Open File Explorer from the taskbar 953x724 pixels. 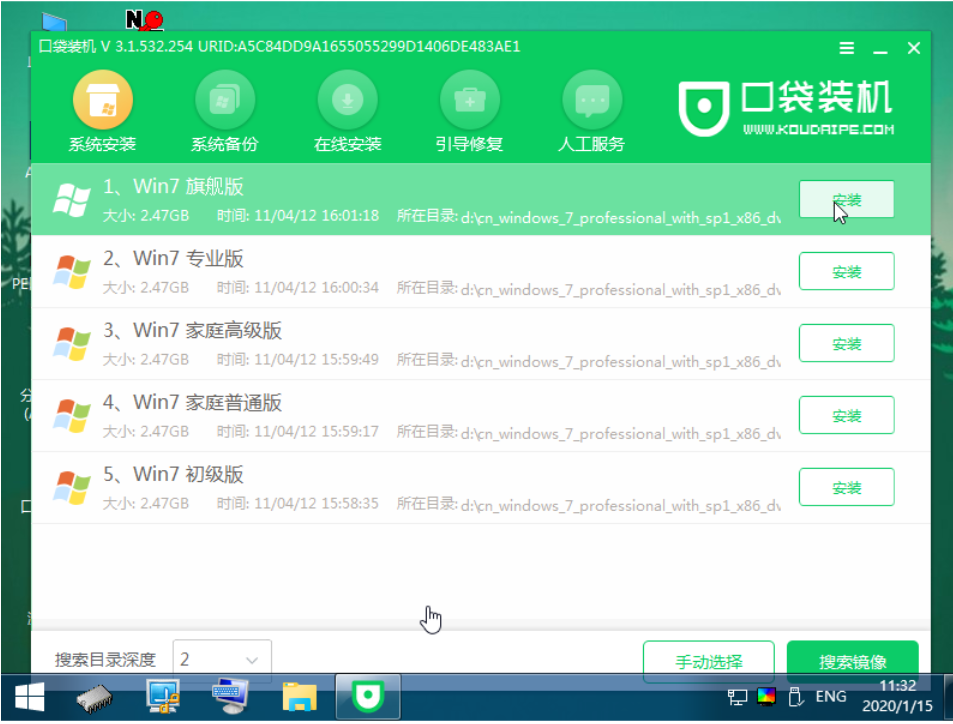(300, 697)
